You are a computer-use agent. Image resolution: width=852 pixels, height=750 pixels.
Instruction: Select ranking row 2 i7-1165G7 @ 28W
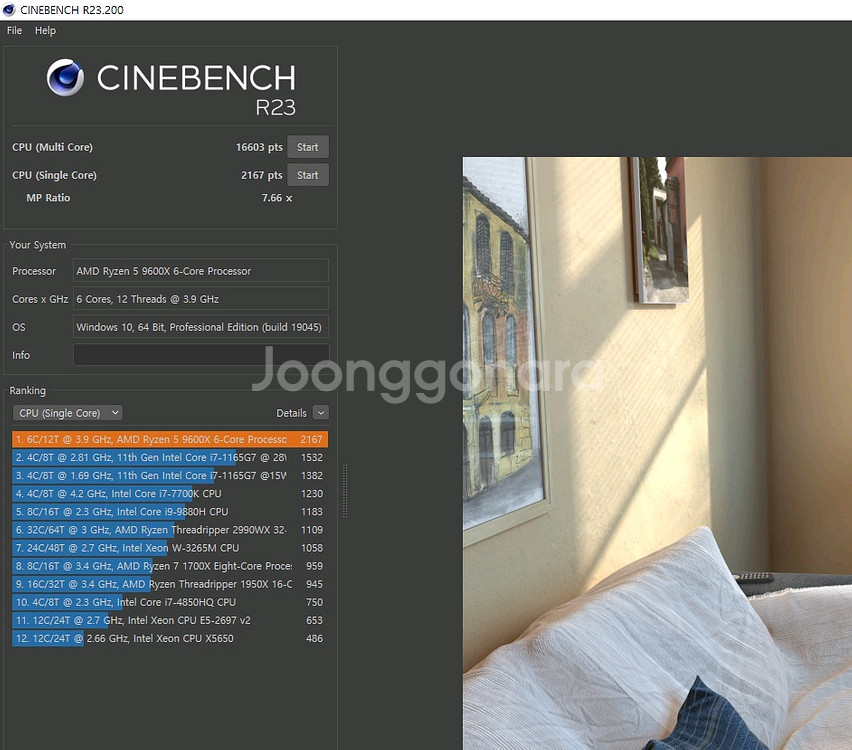point(170,458)
